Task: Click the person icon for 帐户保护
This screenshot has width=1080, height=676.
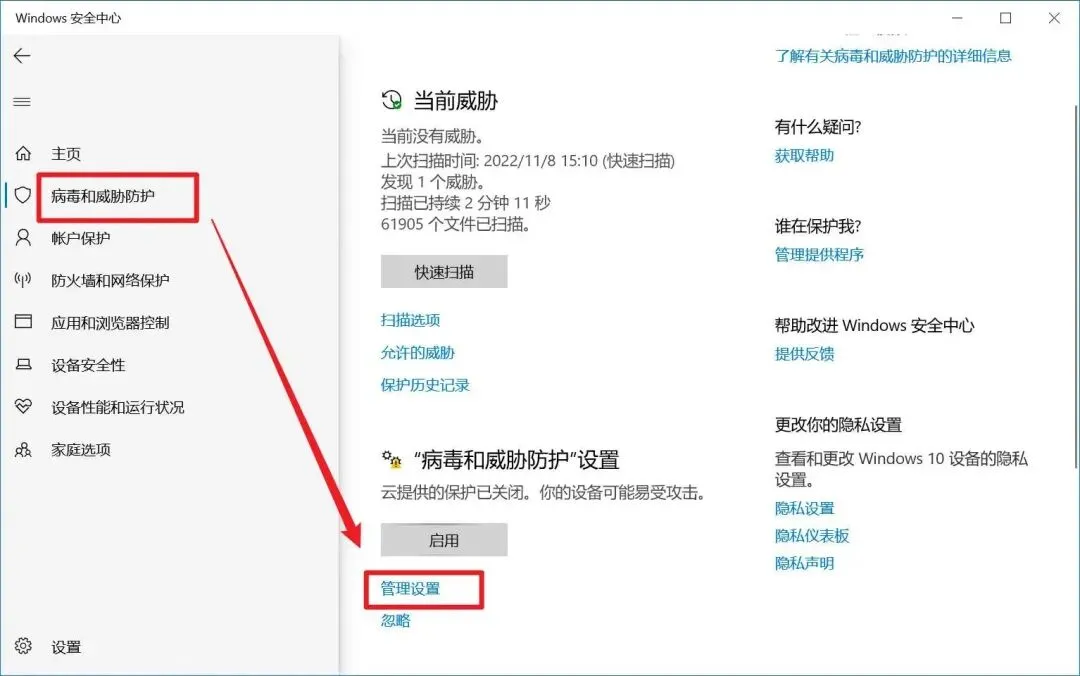Action: (23, 238)
